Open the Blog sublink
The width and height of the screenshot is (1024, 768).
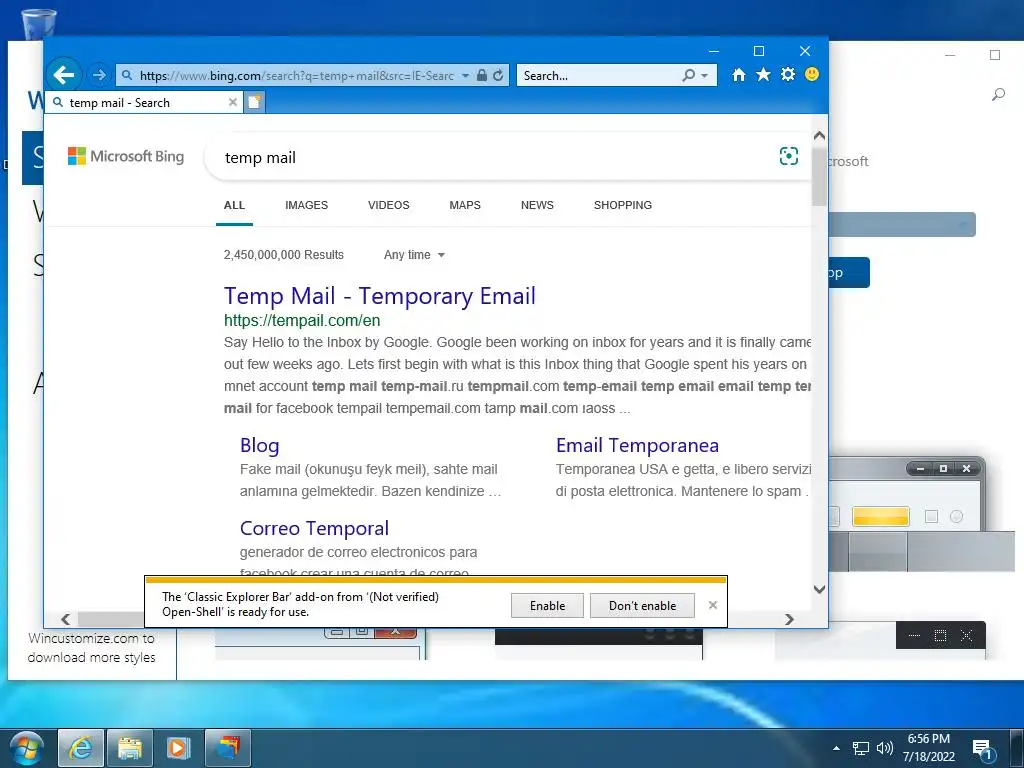[x=259, y=445]
